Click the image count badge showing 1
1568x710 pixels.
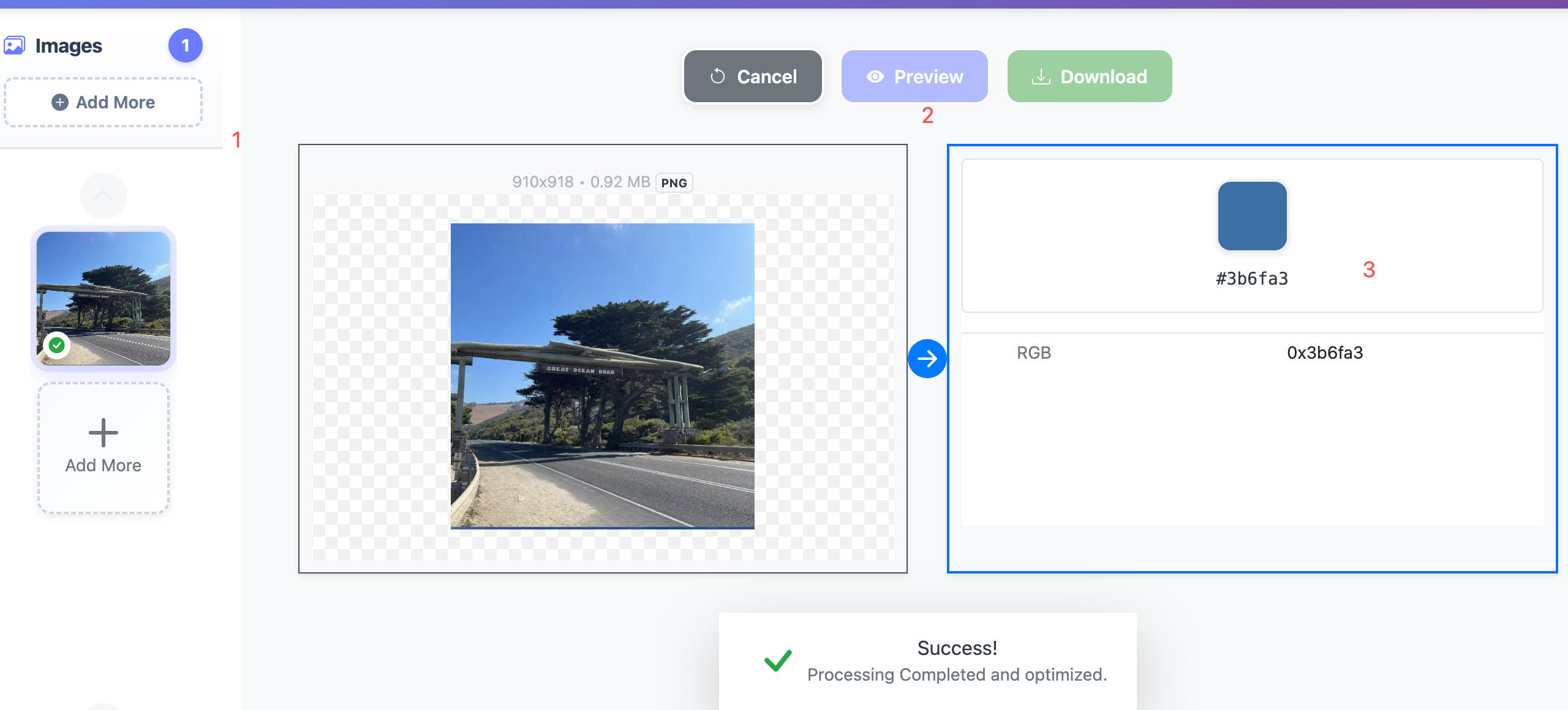[x=186, y=45]
